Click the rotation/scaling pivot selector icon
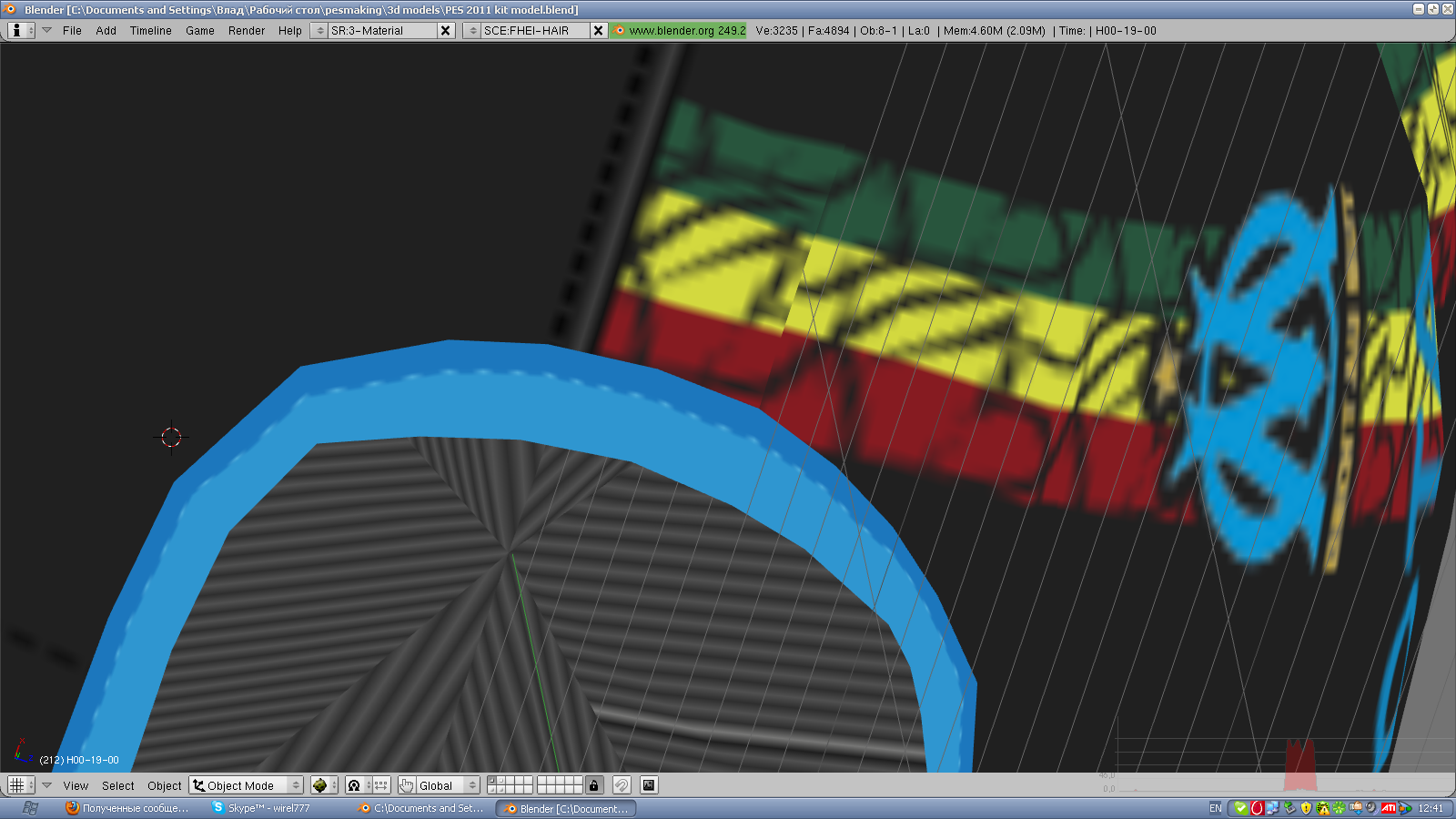The image size is (1456, 819). [355, 785]
